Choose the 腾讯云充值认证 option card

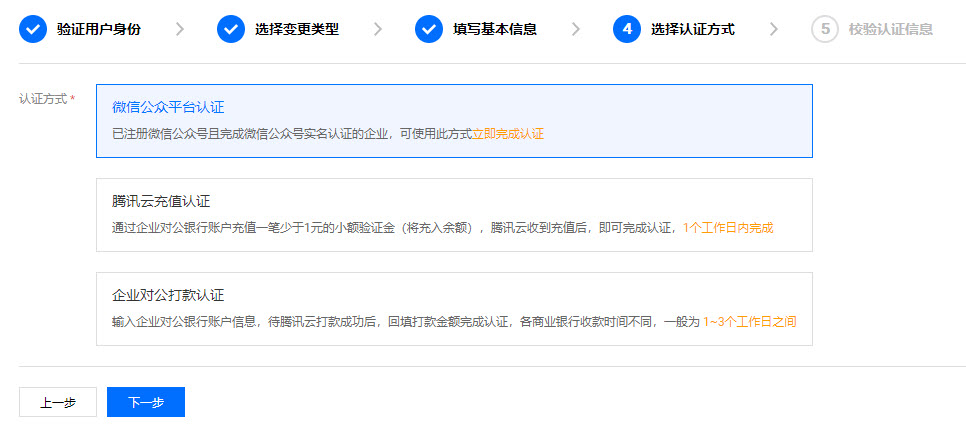[x=454, y=215]
